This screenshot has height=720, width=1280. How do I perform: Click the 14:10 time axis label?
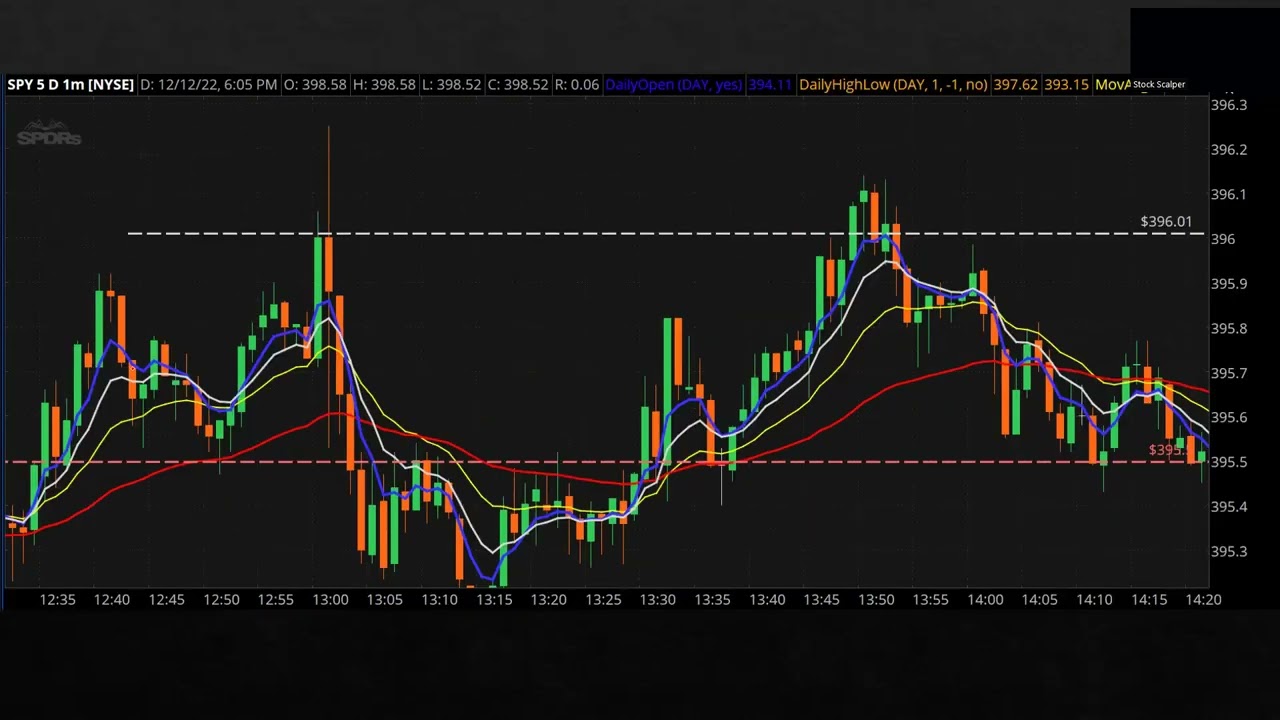pos(1094,600)
